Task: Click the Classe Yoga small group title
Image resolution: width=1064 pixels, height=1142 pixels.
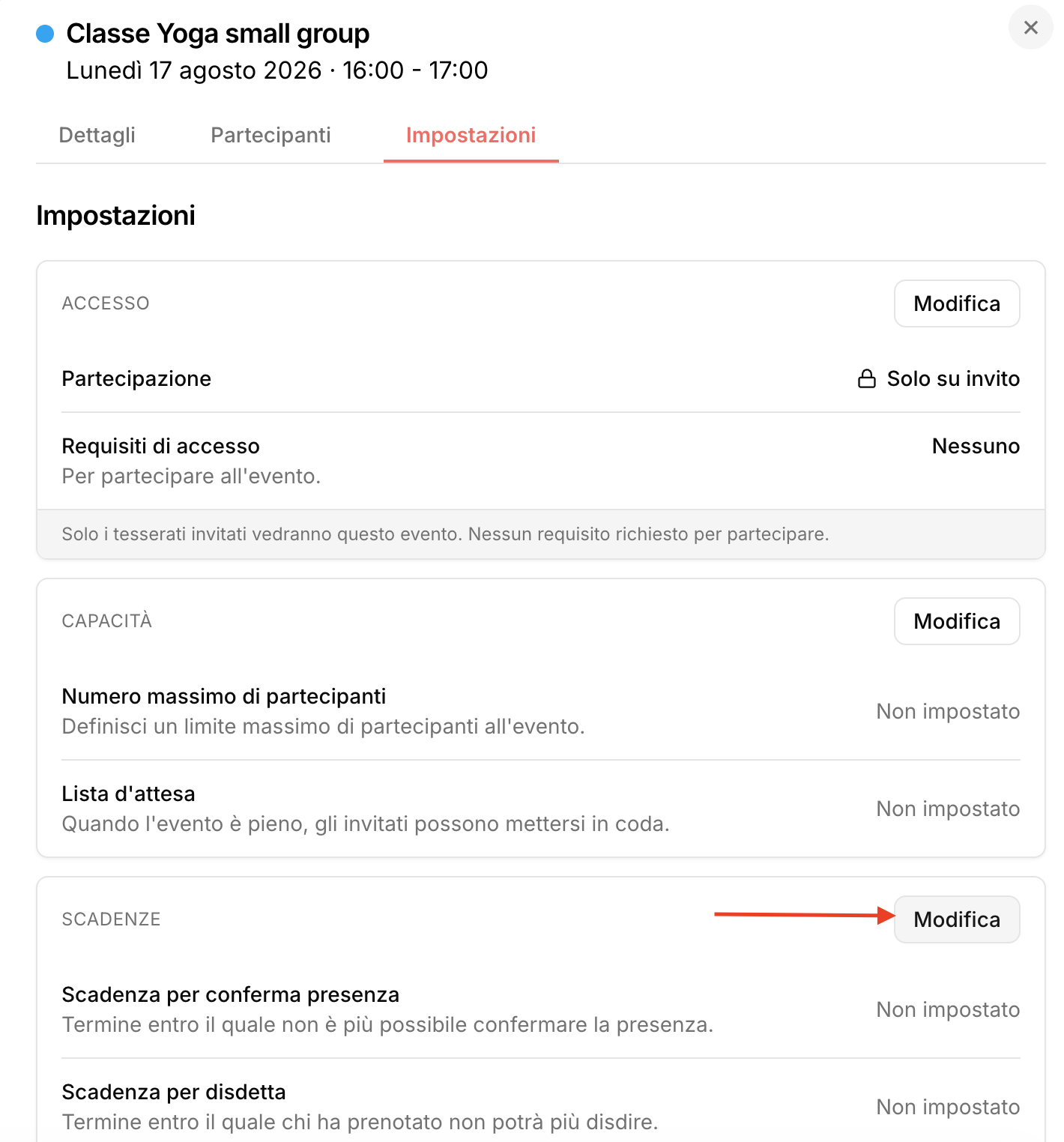Action: point(218,34)
